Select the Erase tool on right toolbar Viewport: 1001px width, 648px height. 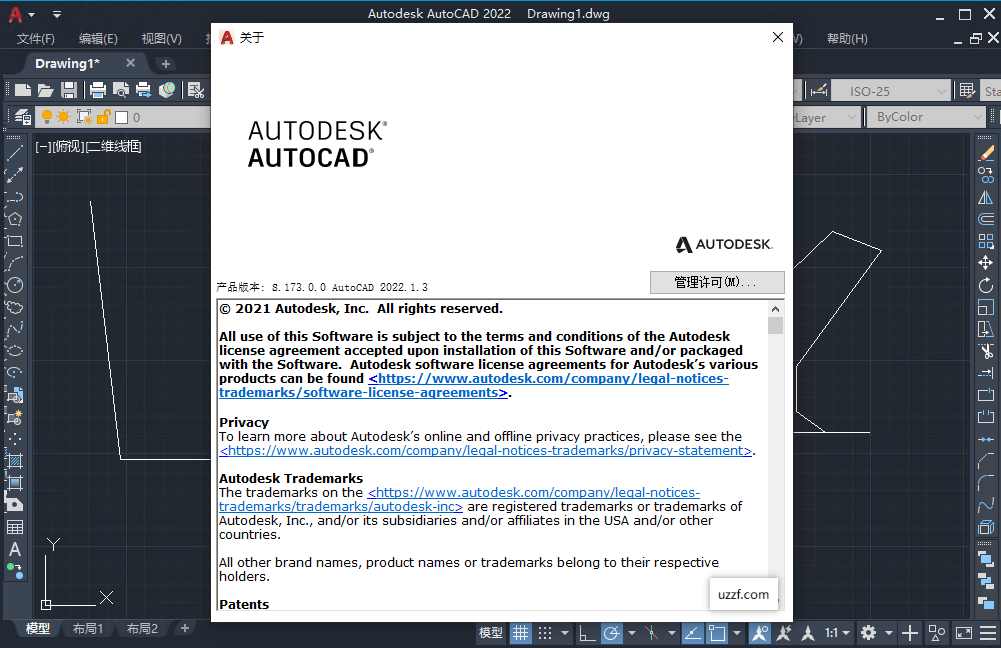pyautogui.click(x=986, y=153)
